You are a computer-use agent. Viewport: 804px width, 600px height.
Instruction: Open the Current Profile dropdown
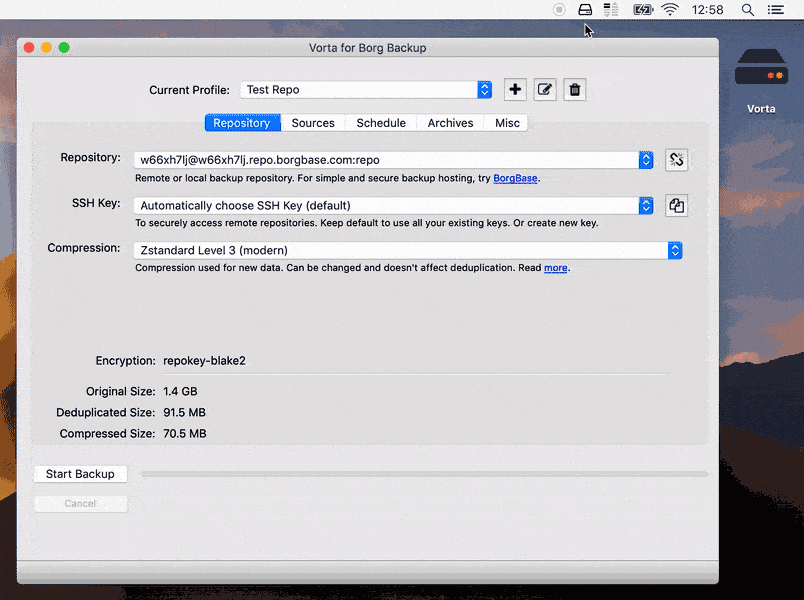click(366, 90)
